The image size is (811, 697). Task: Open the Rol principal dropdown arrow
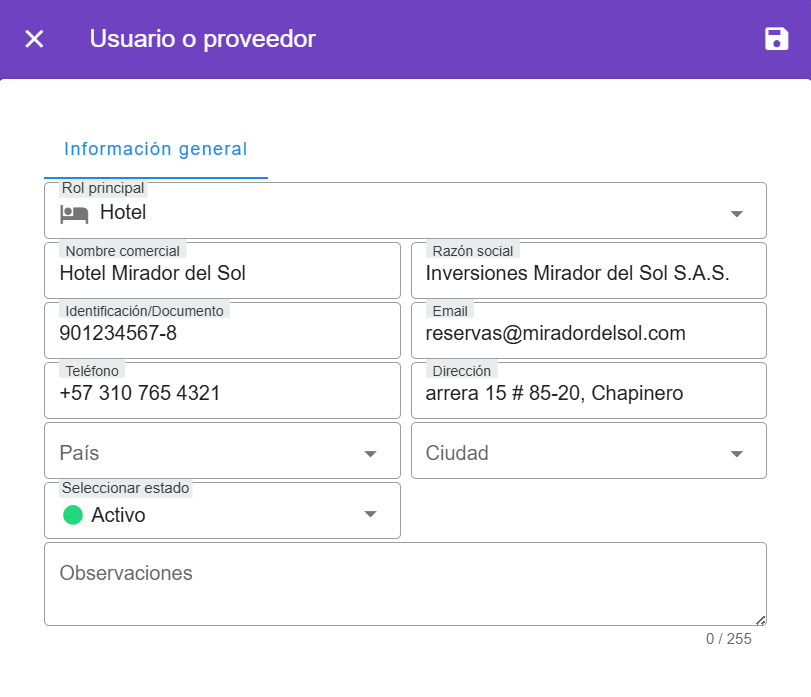point(736,213)
